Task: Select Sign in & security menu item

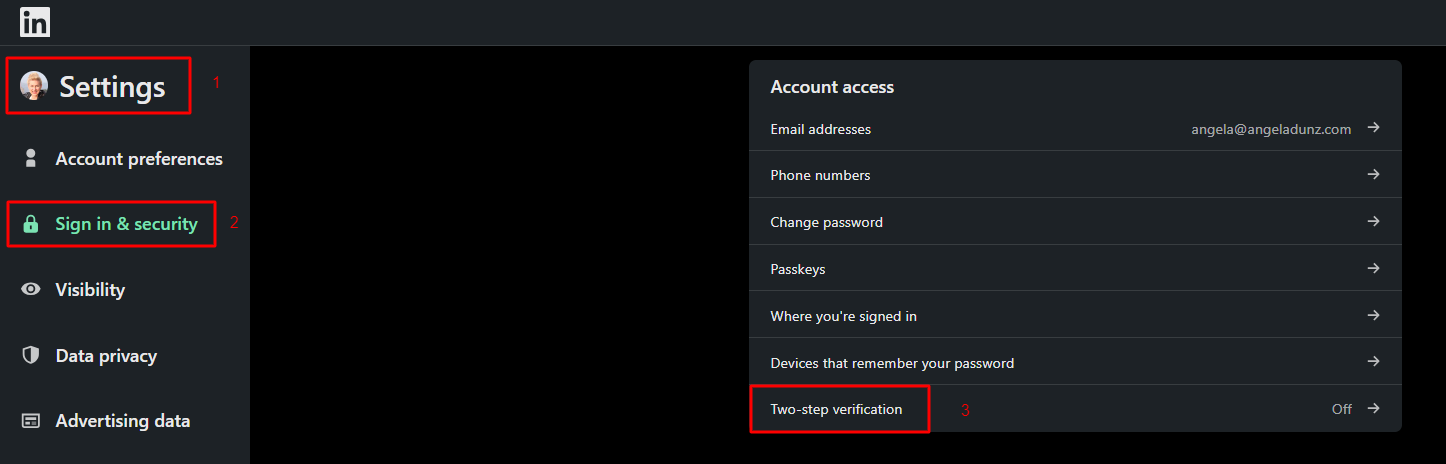Action: point(125,224)
